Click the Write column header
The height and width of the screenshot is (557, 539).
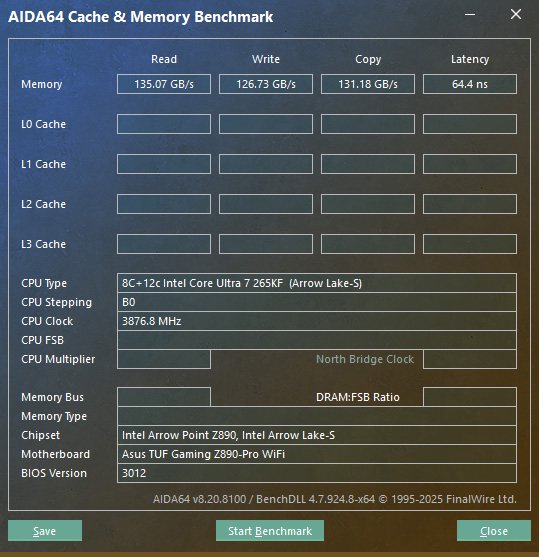pyautogui.click(x=266, y=59)
